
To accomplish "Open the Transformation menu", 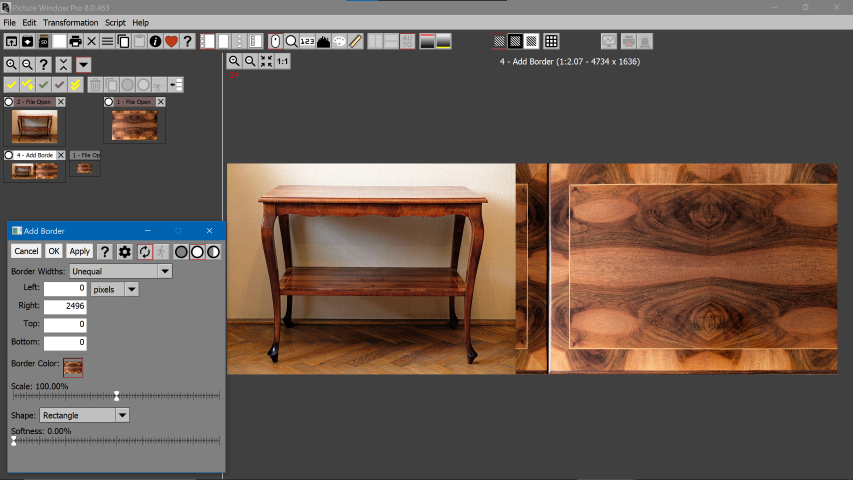I will pos(70,22).
